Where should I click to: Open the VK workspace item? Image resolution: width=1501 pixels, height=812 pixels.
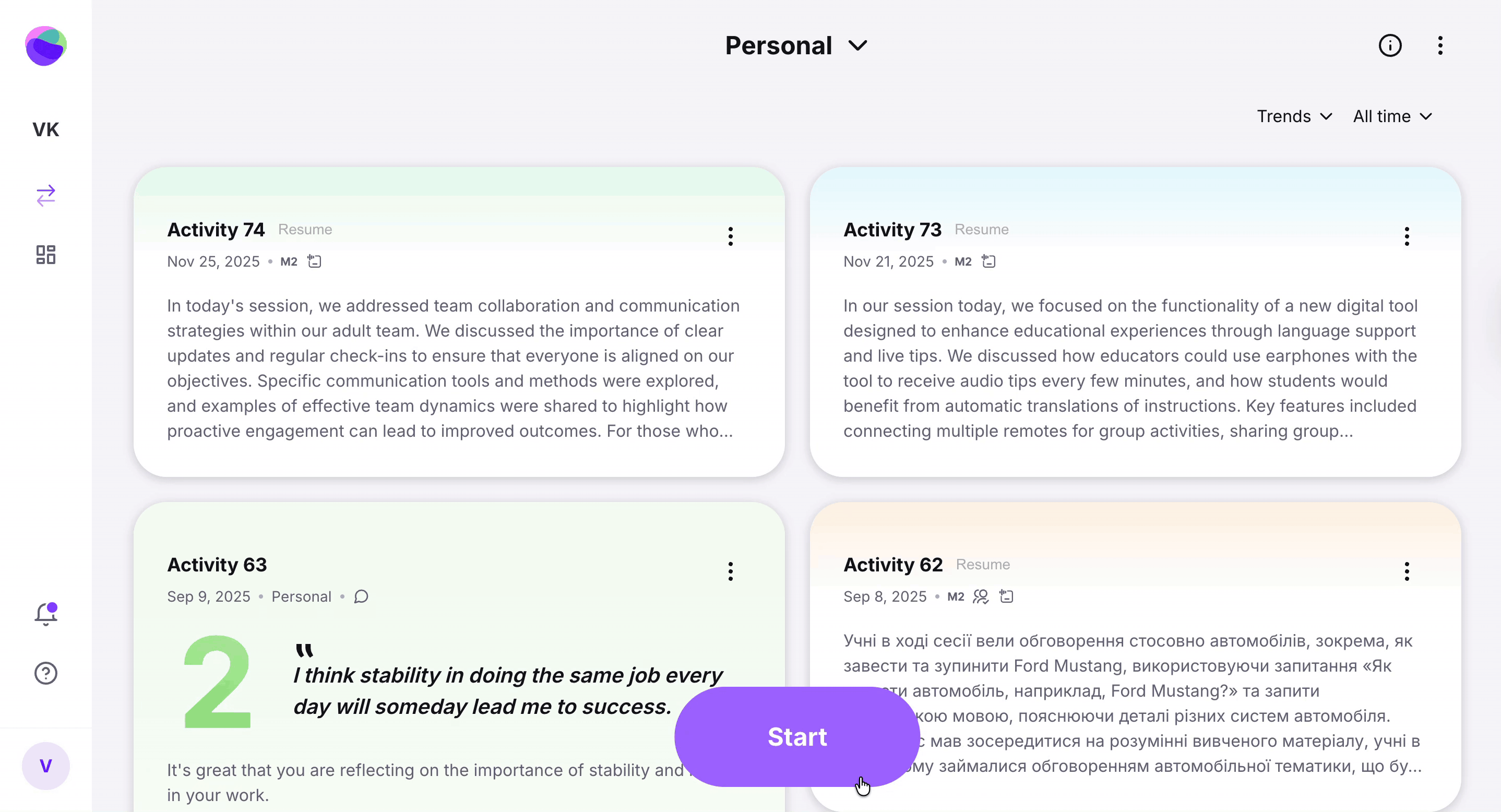tap(45, 129)
